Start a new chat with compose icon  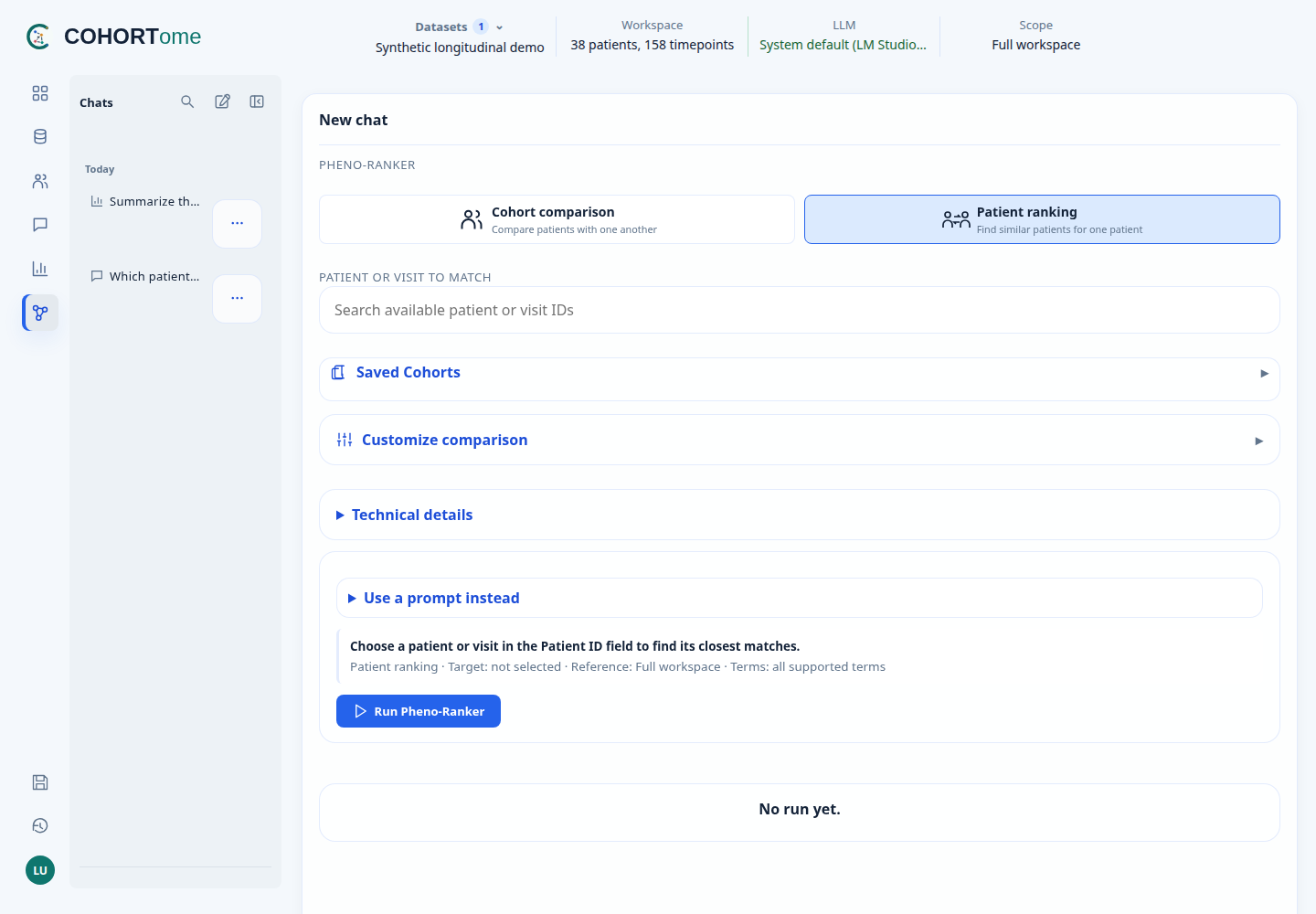coord(222,101)
